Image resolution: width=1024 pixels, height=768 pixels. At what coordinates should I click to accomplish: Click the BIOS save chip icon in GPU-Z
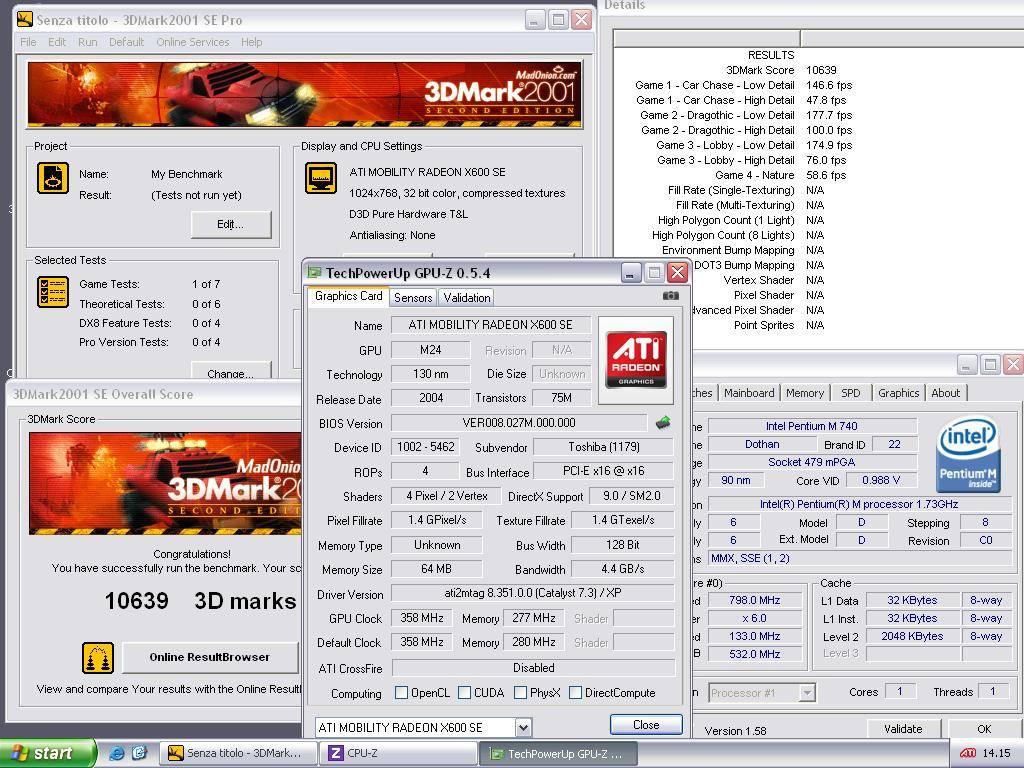[x=663, y=423]
